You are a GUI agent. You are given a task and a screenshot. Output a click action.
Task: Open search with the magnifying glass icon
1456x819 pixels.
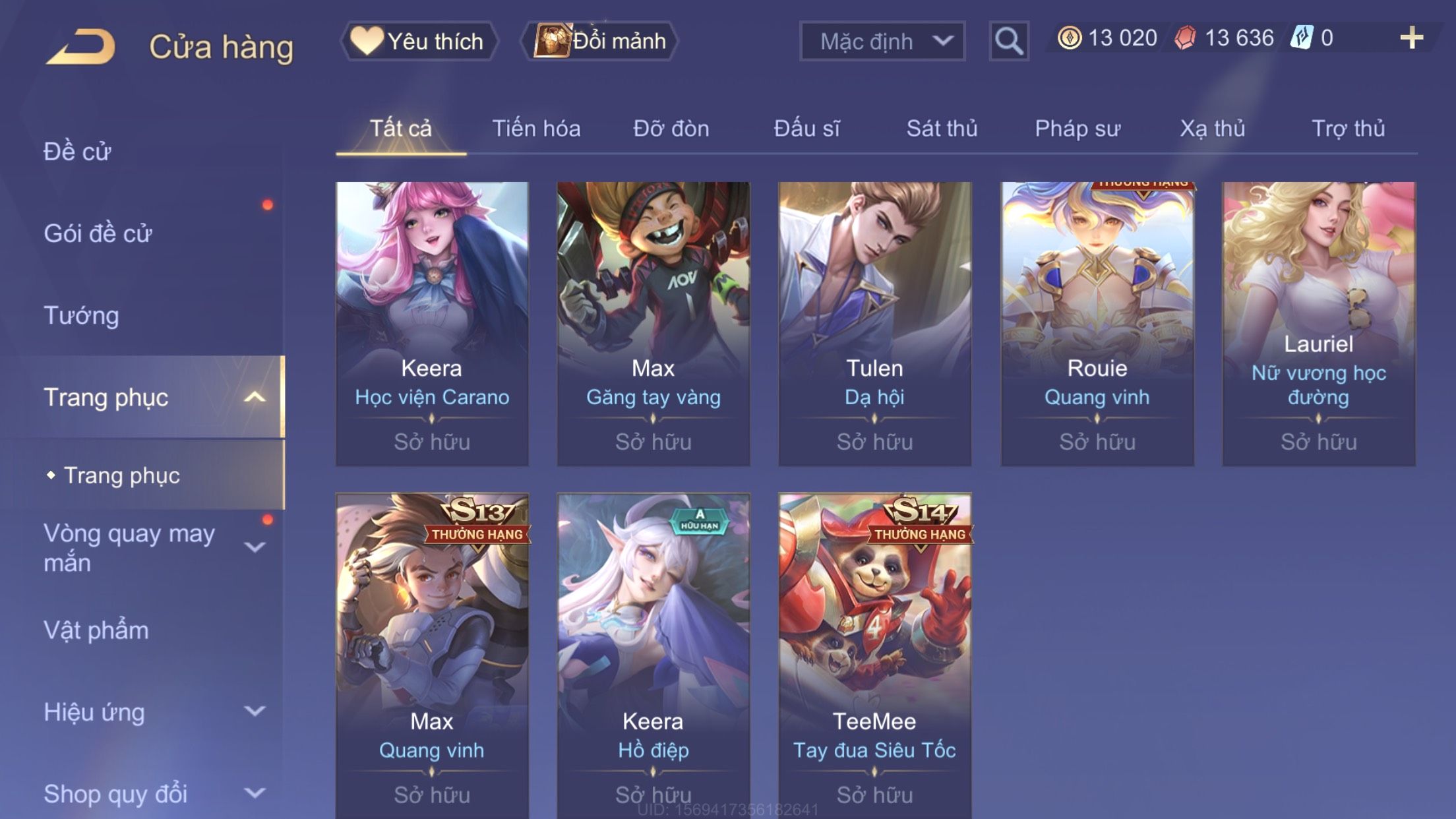(x=1009, y=41)
